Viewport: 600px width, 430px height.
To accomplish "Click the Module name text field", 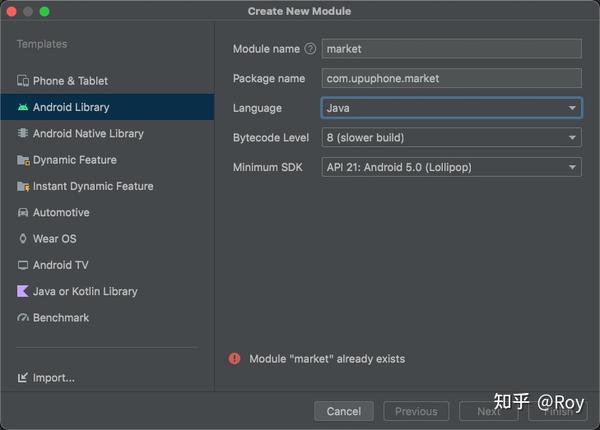I will [452, 49].
